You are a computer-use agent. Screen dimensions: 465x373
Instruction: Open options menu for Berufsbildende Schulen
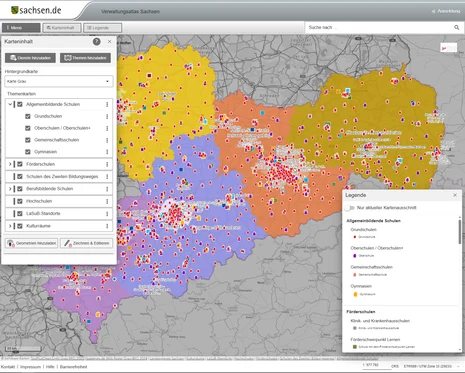107,189
